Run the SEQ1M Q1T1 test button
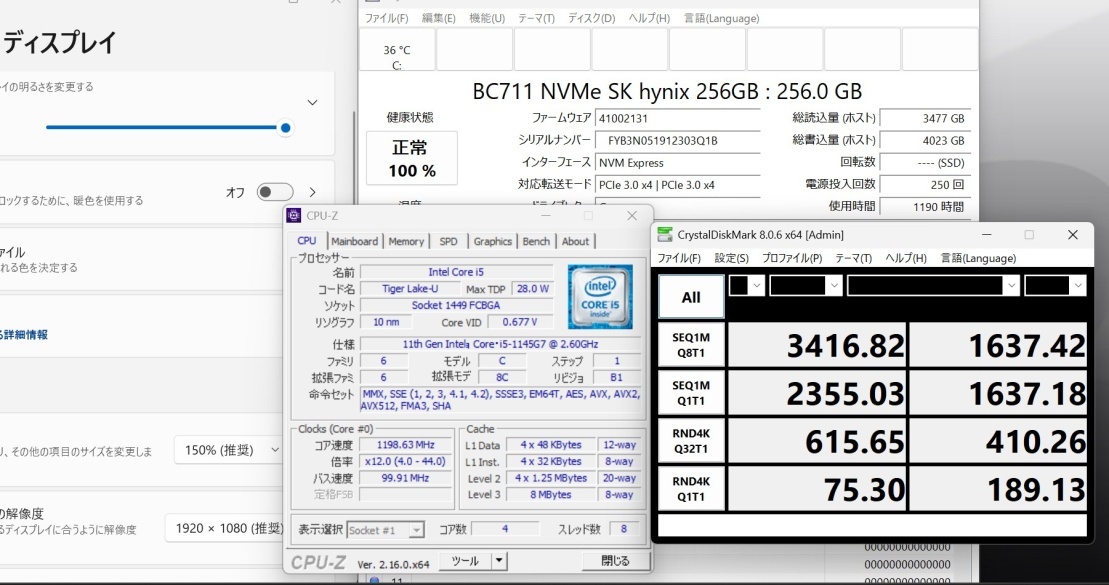Image resolution: width=1109 pixels, height=585 pixels. [x=691, y=393]
